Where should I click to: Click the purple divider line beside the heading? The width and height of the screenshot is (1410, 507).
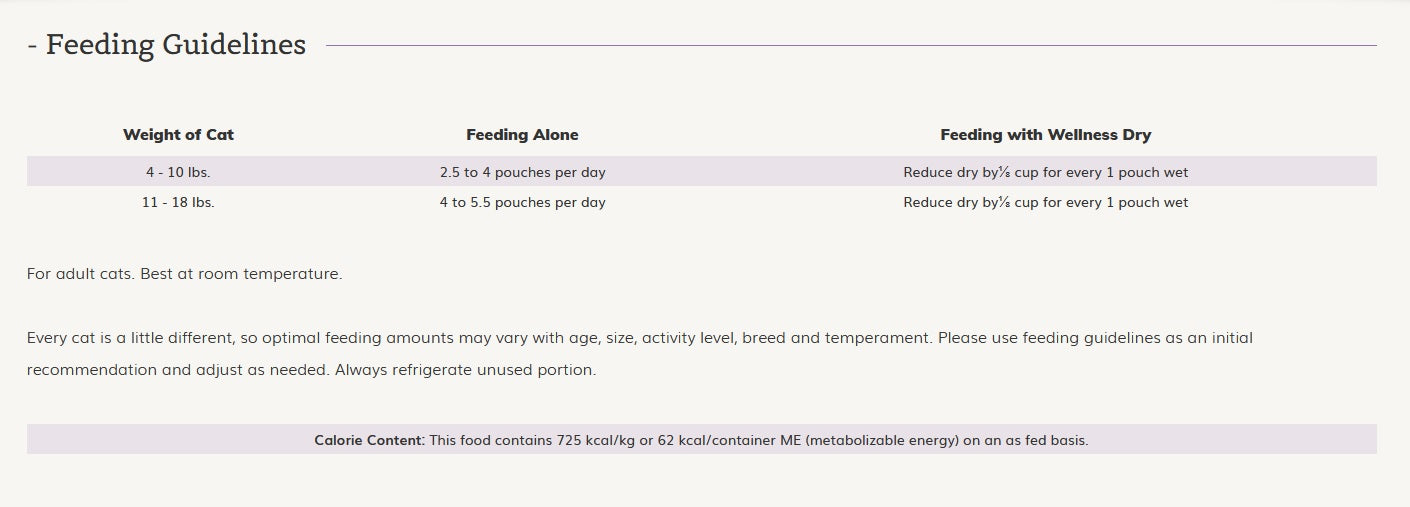pyautogui.click(x=851, y=45)
